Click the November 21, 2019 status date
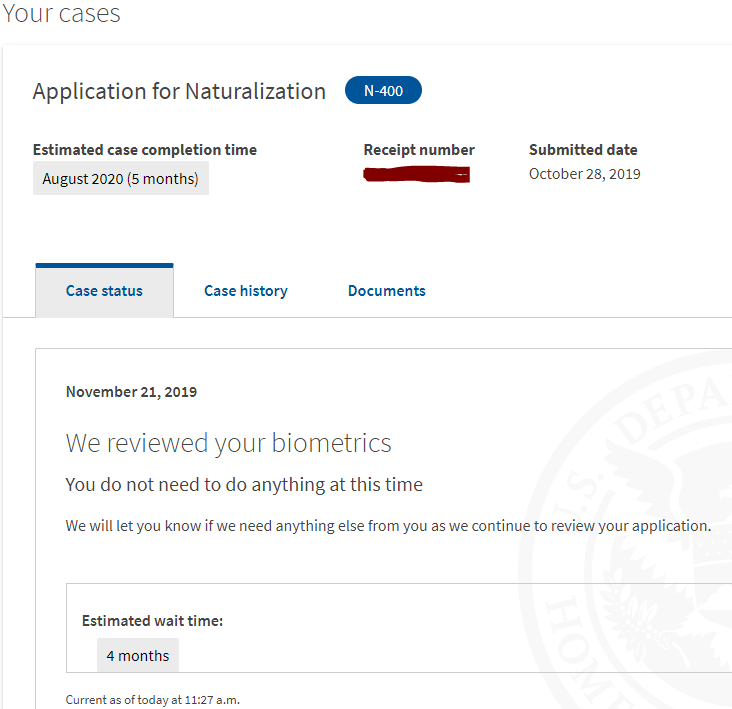 [131, 392]
